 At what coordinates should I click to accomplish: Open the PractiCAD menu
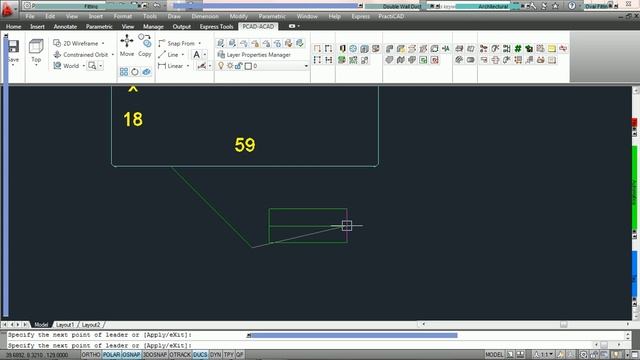391,16
